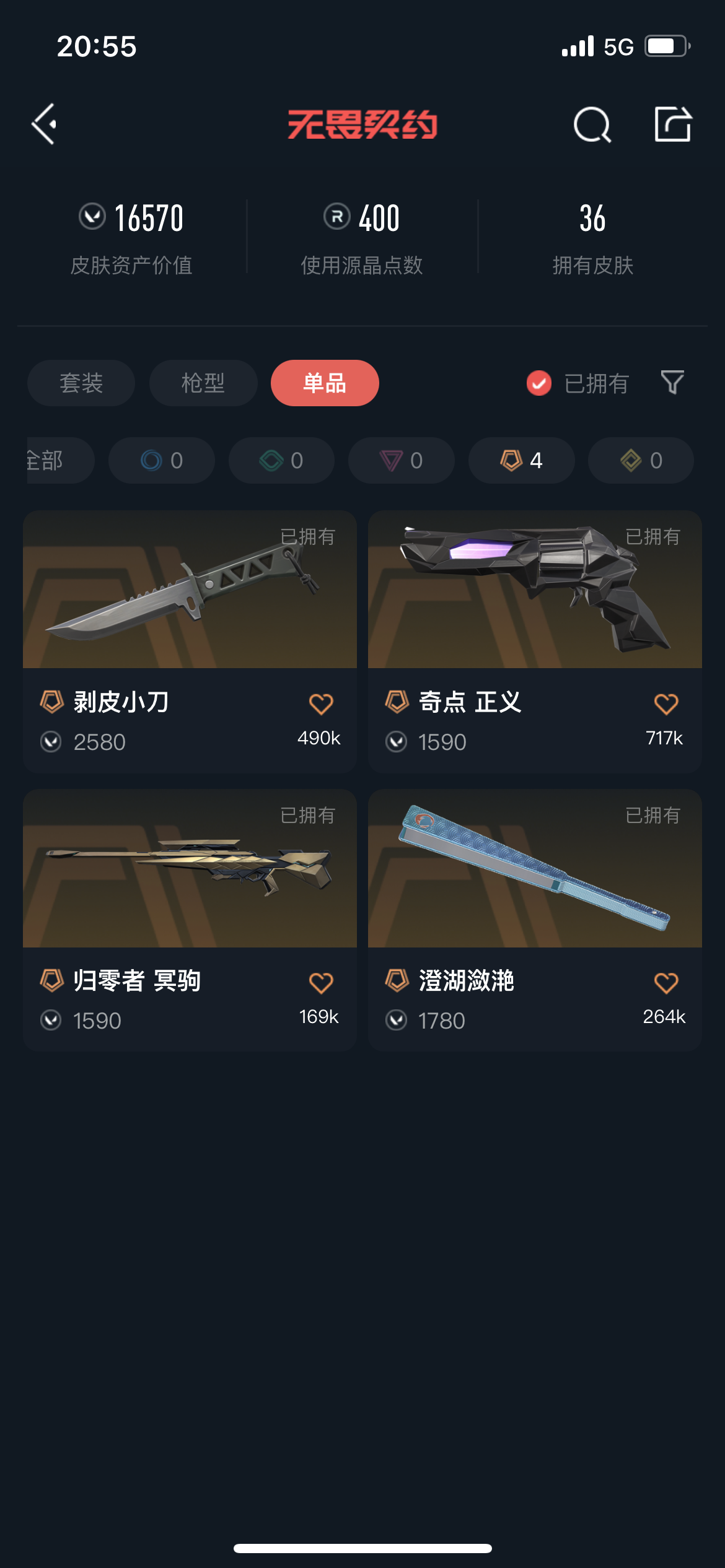The width and height of the screenshot is (725, 1568).
Task: Select the purple triangle rarity filter
Action: 402,460
